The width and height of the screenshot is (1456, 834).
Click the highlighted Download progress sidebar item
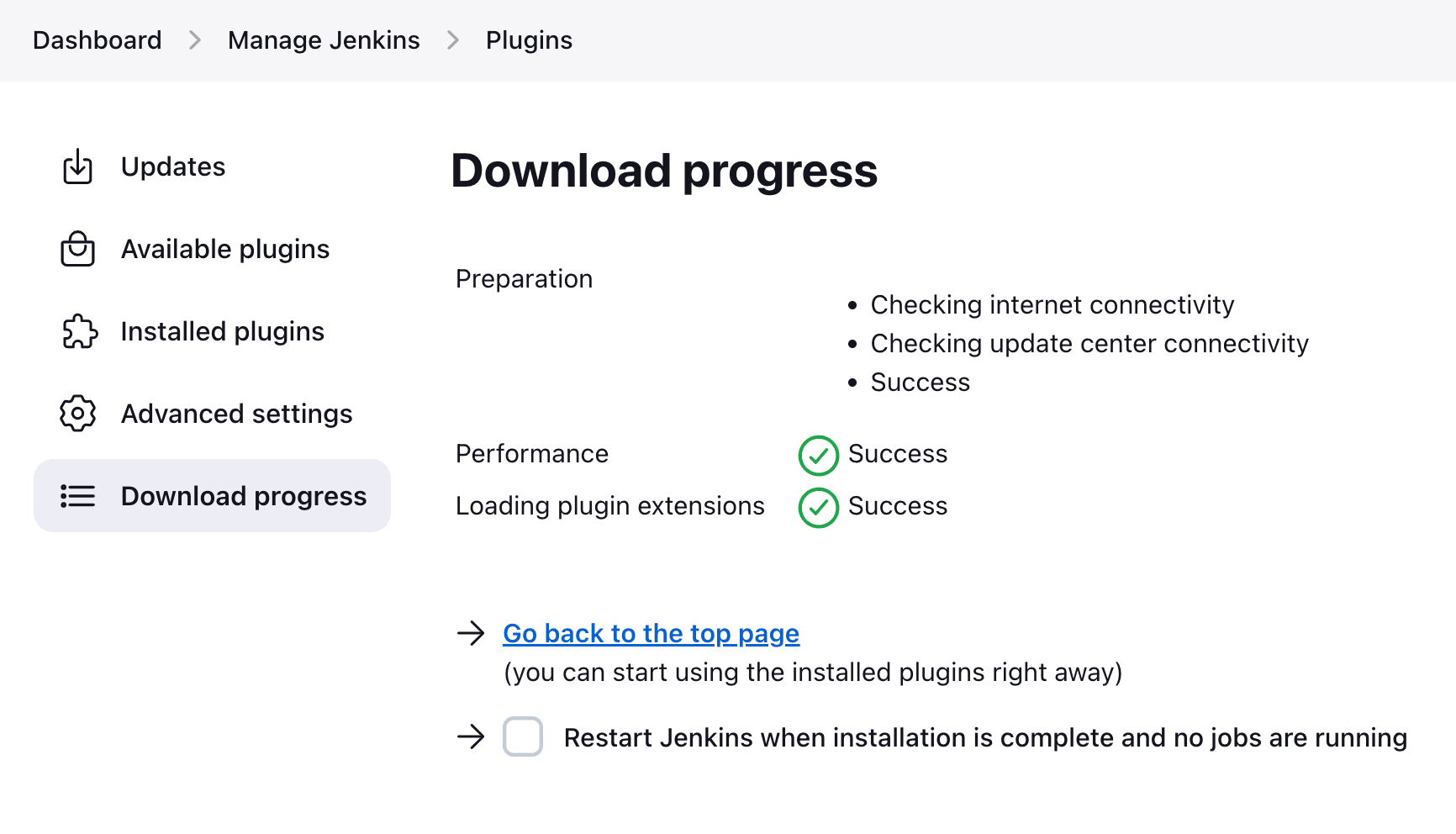(244, 496)
